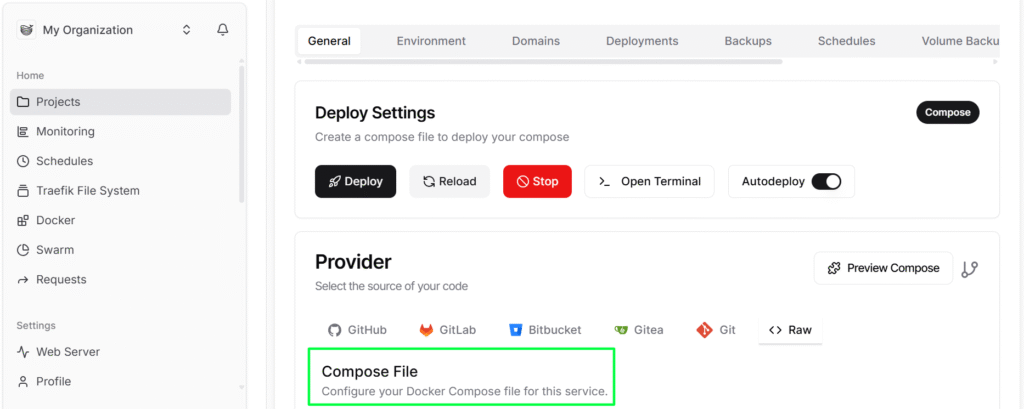Click the Preview Compose button

tap(883, 268)
